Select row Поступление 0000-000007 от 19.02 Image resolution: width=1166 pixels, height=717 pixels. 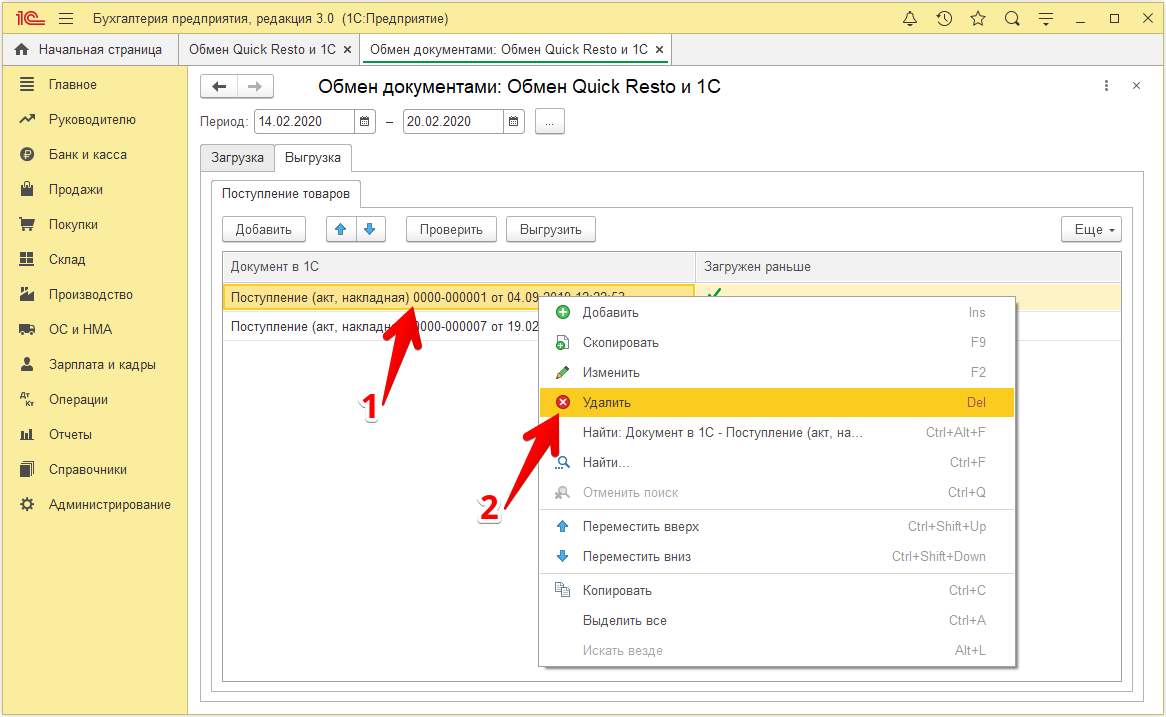tap(381, 327)
